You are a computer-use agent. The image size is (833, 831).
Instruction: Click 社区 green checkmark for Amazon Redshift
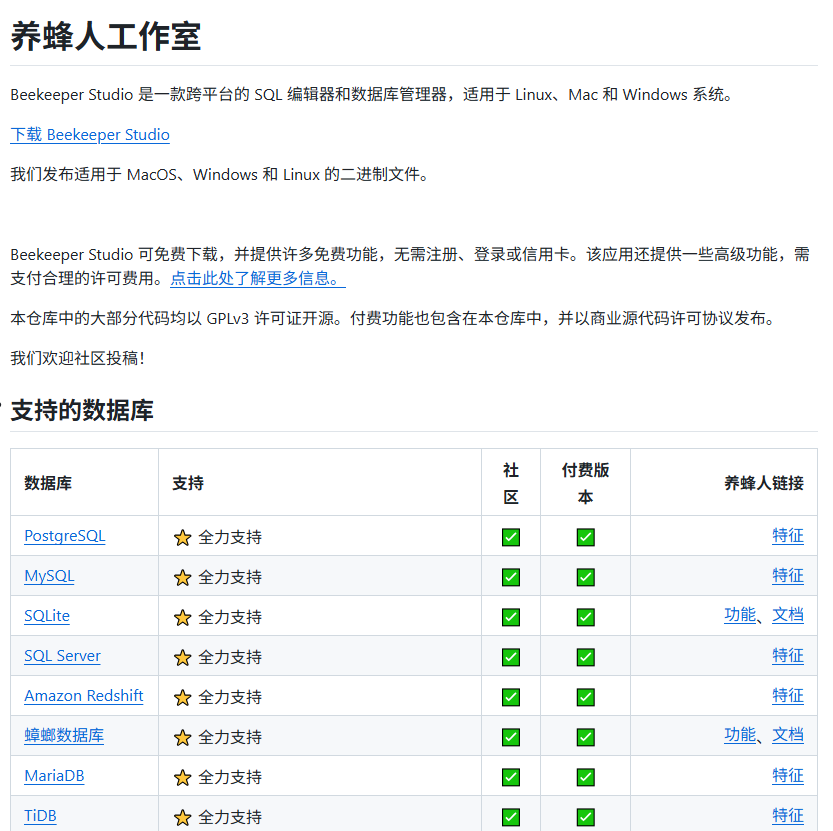511,697
